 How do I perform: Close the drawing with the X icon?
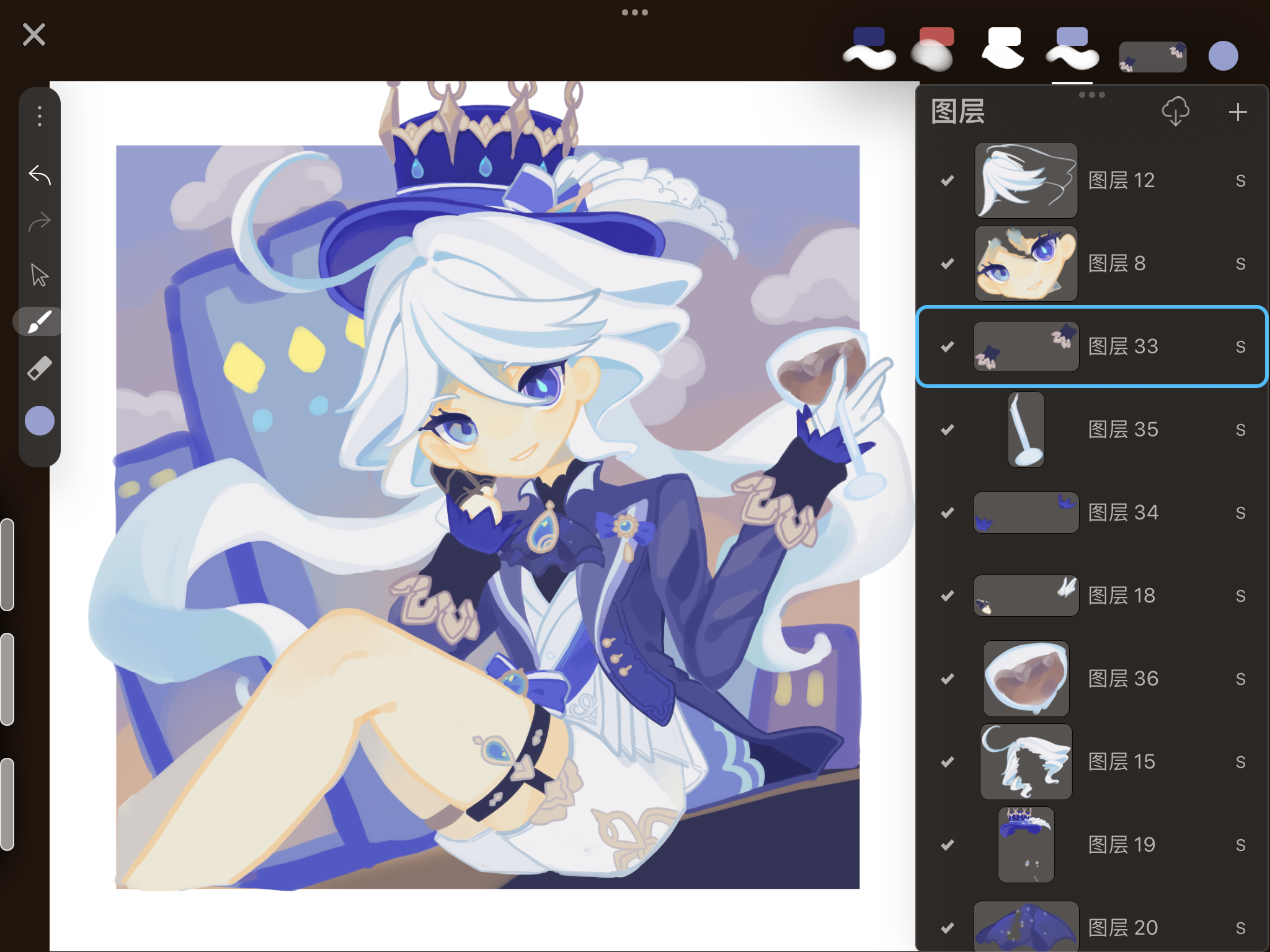34,35
